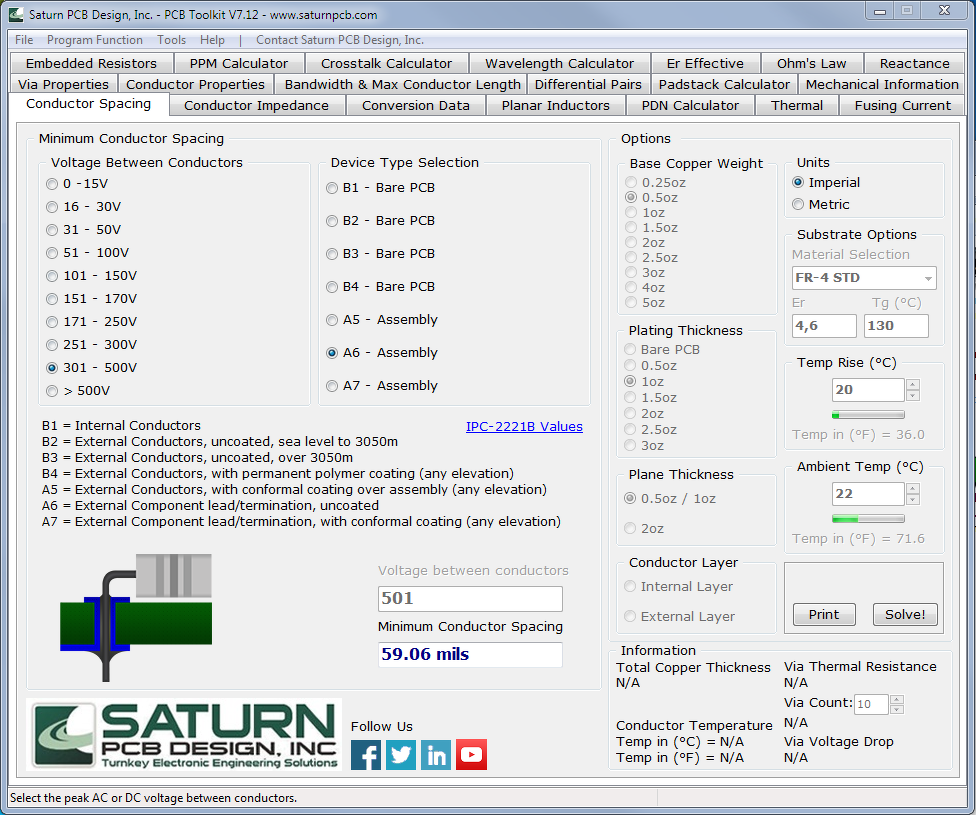The width and height of the screenshot is (976, 815).
Task: Open the Tools menu
Action: coord(171,40)
